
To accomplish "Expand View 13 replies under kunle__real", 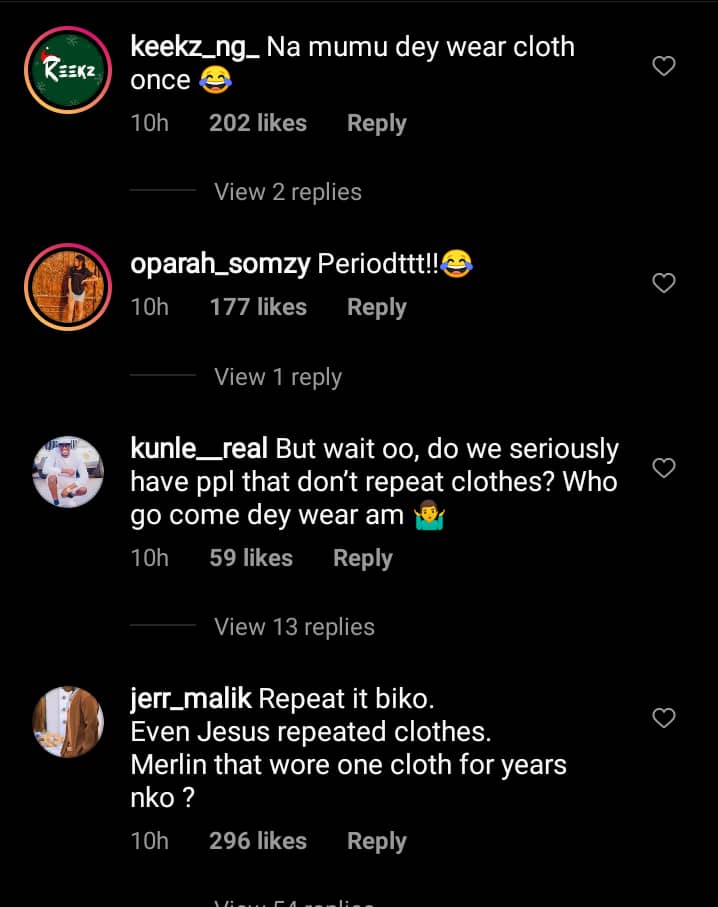I will coord(294,627).
